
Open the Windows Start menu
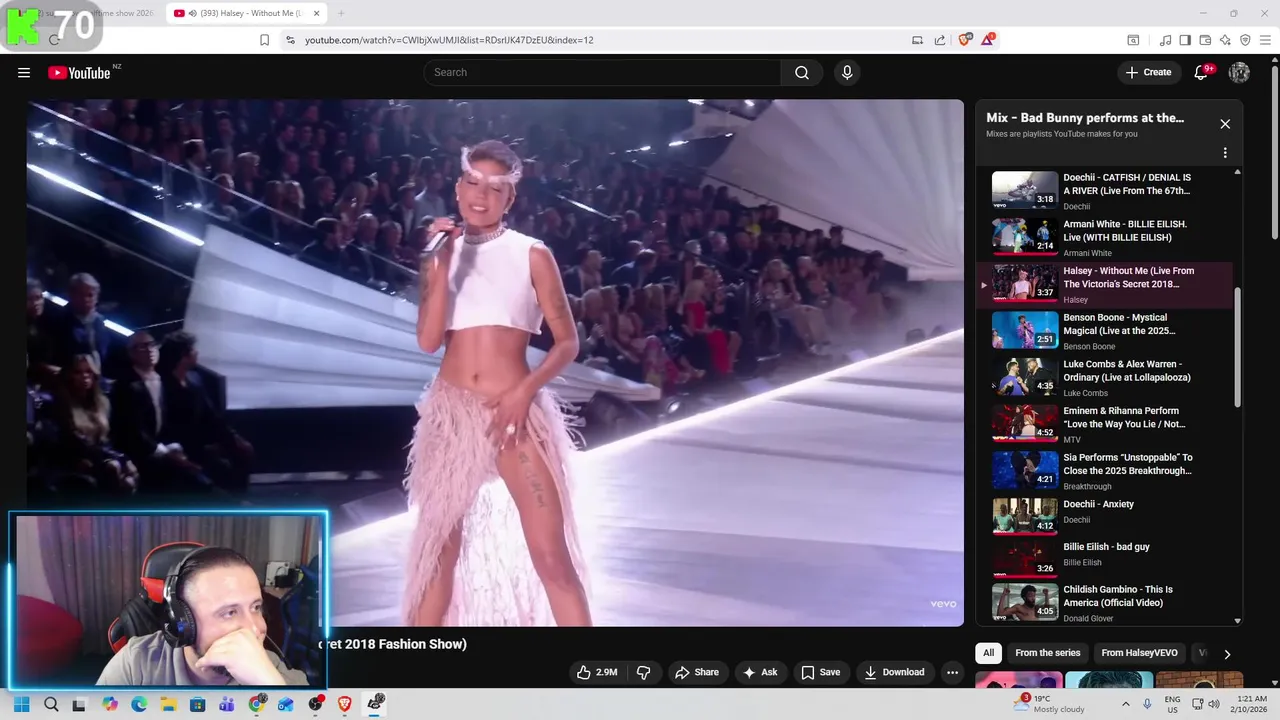21,704
